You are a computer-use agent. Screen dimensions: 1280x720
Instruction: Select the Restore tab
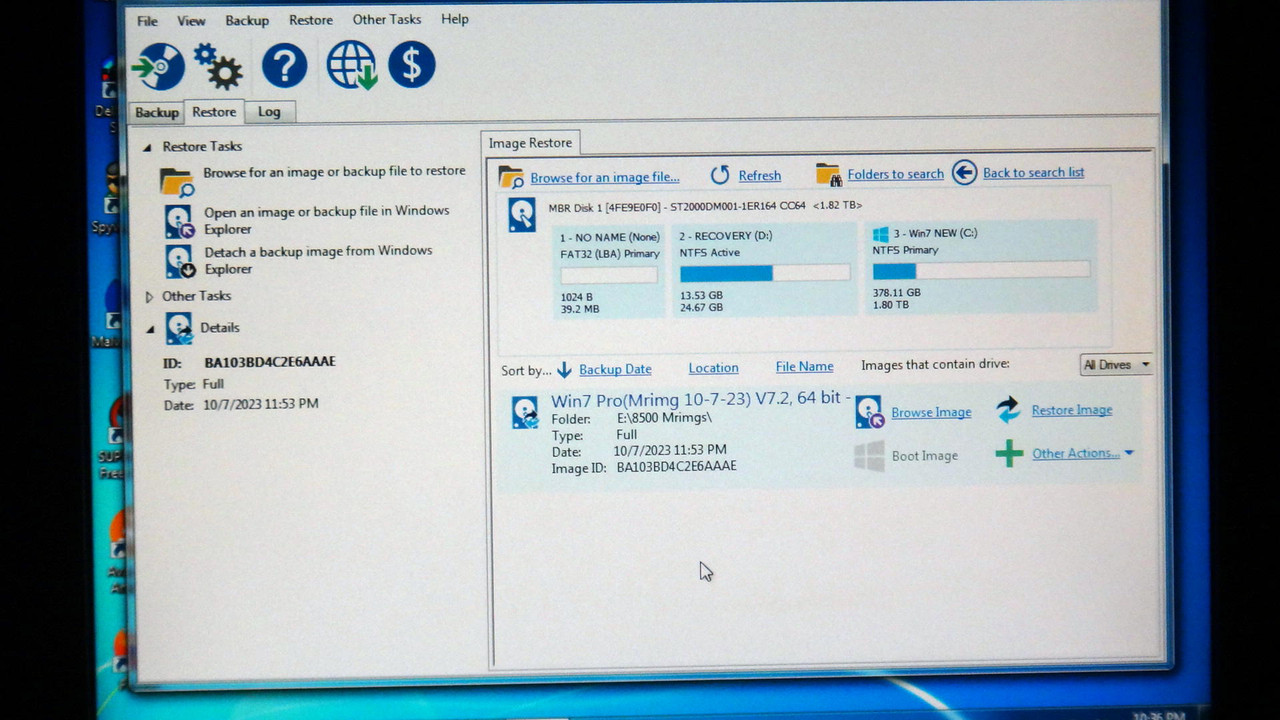[x=214, y=112]
